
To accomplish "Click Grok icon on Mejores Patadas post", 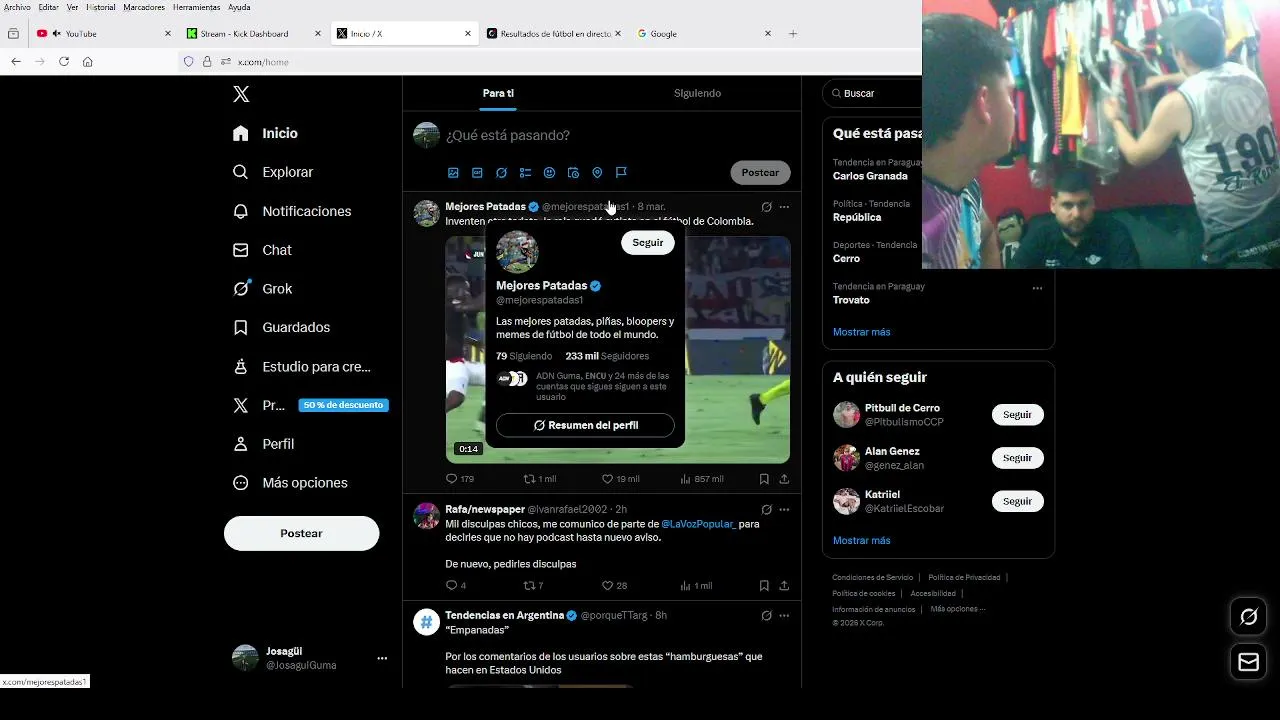I will click(x=766, y=207).
